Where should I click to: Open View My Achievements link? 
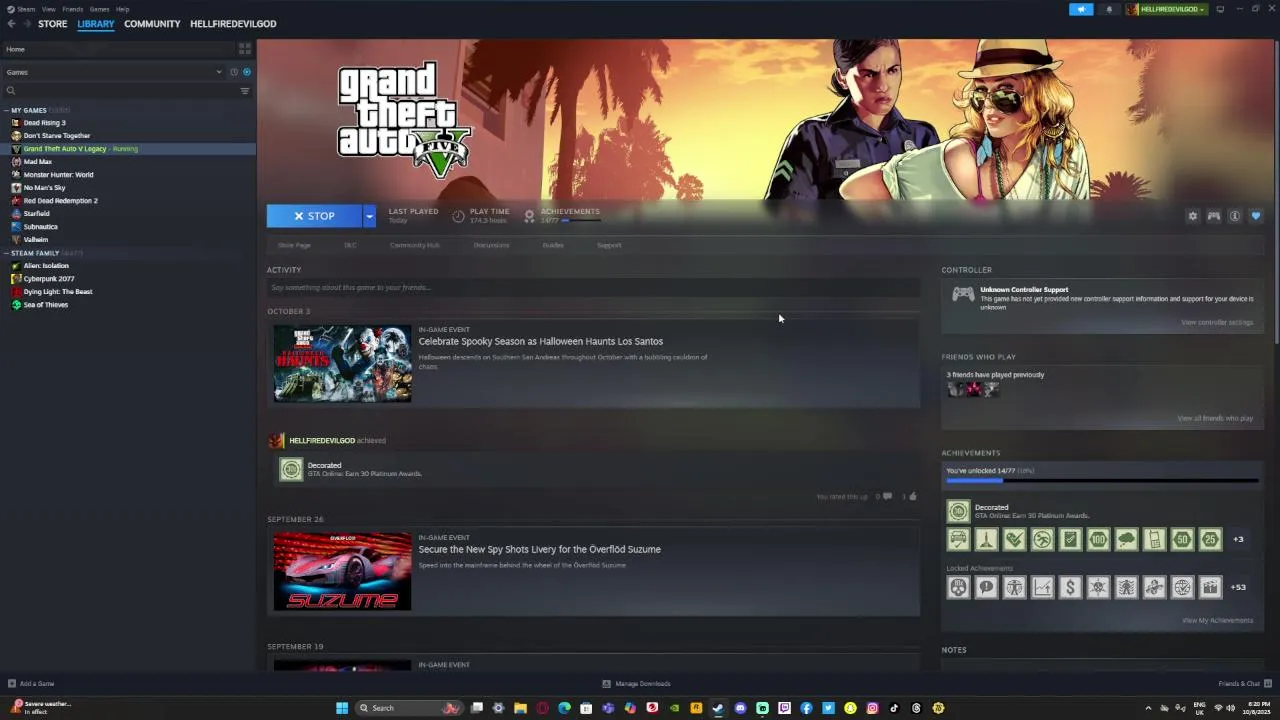1217,621
